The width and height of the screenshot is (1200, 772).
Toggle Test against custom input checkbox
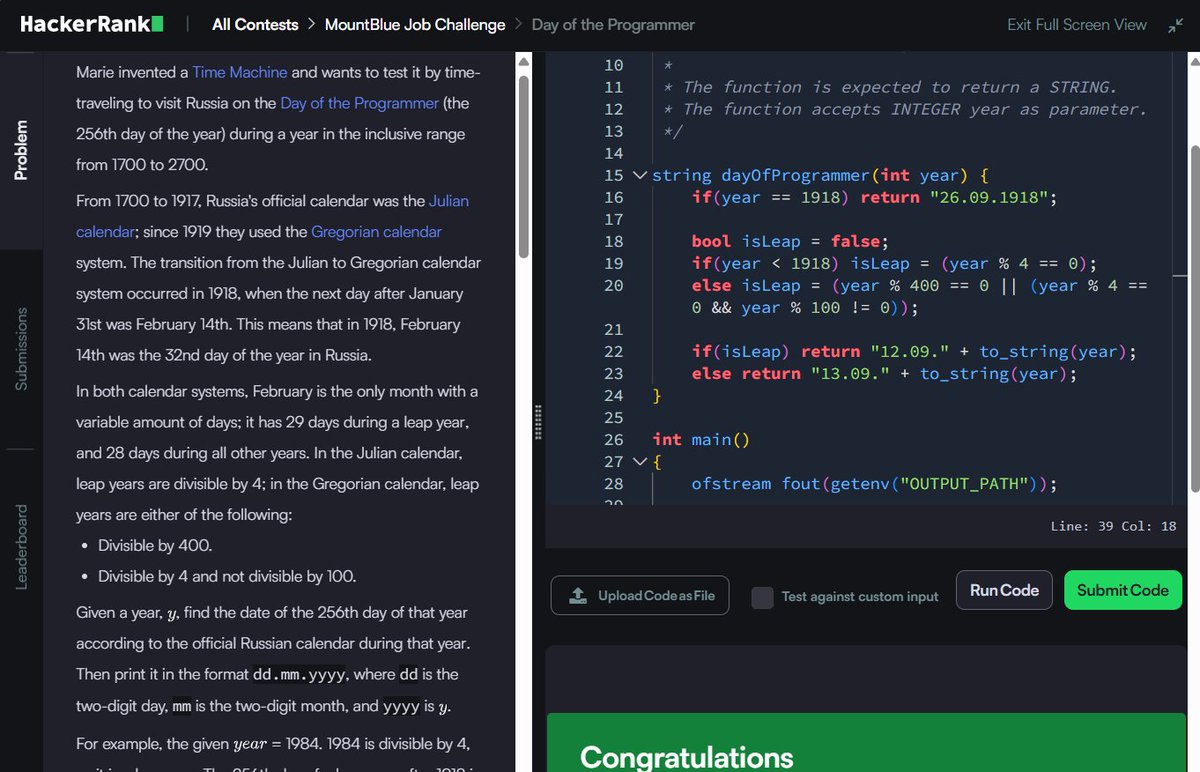pyautogui.click(x=762, y=597)
